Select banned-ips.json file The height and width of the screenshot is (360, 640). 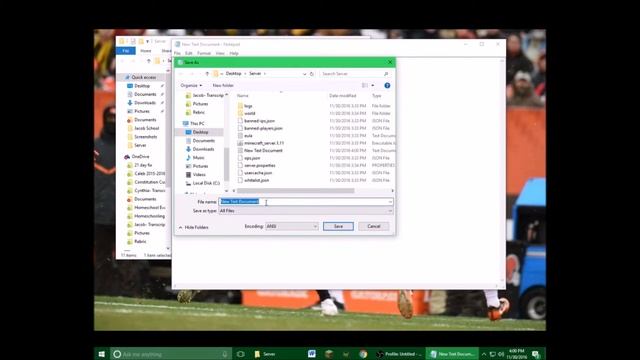[259, 121]
